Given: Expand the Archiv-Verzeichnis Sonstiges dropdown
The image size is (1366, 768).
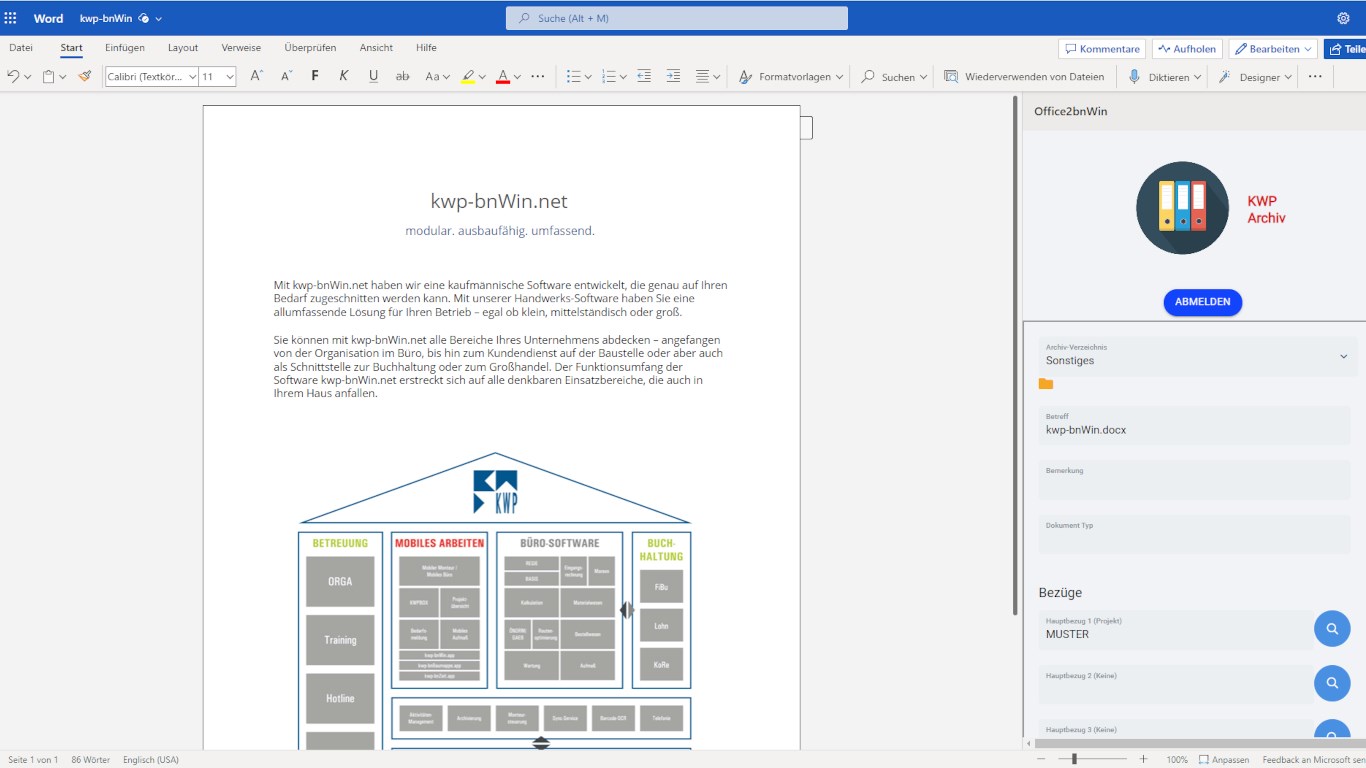Looking at the screenshot, I should [x=1198, y=356].
